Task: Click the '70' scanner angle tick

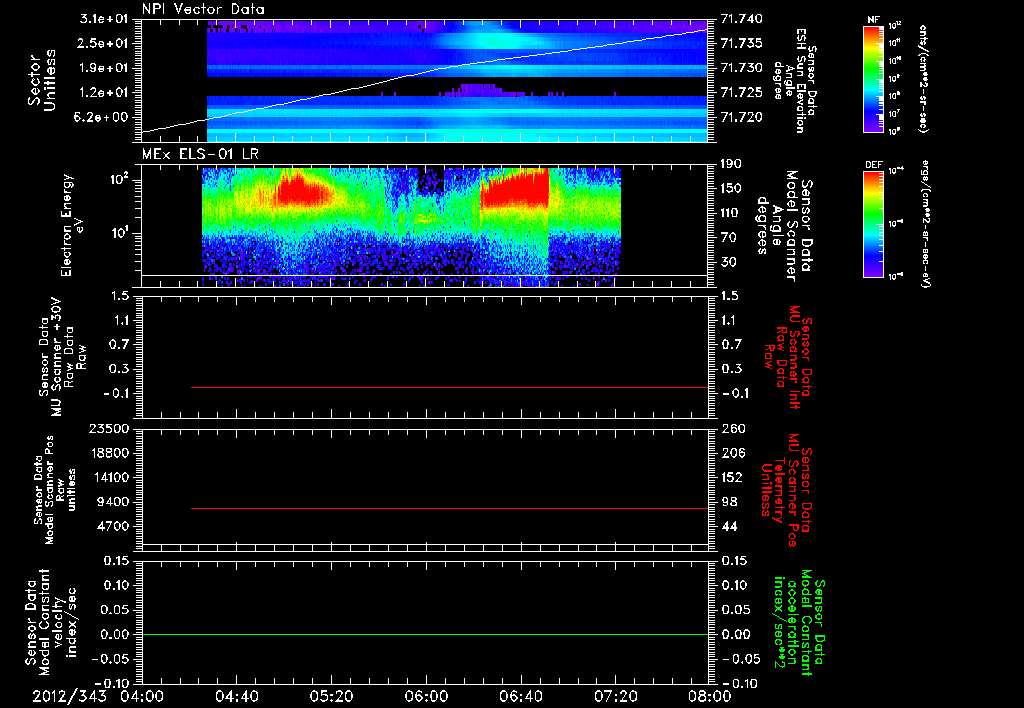Action: 728,238
